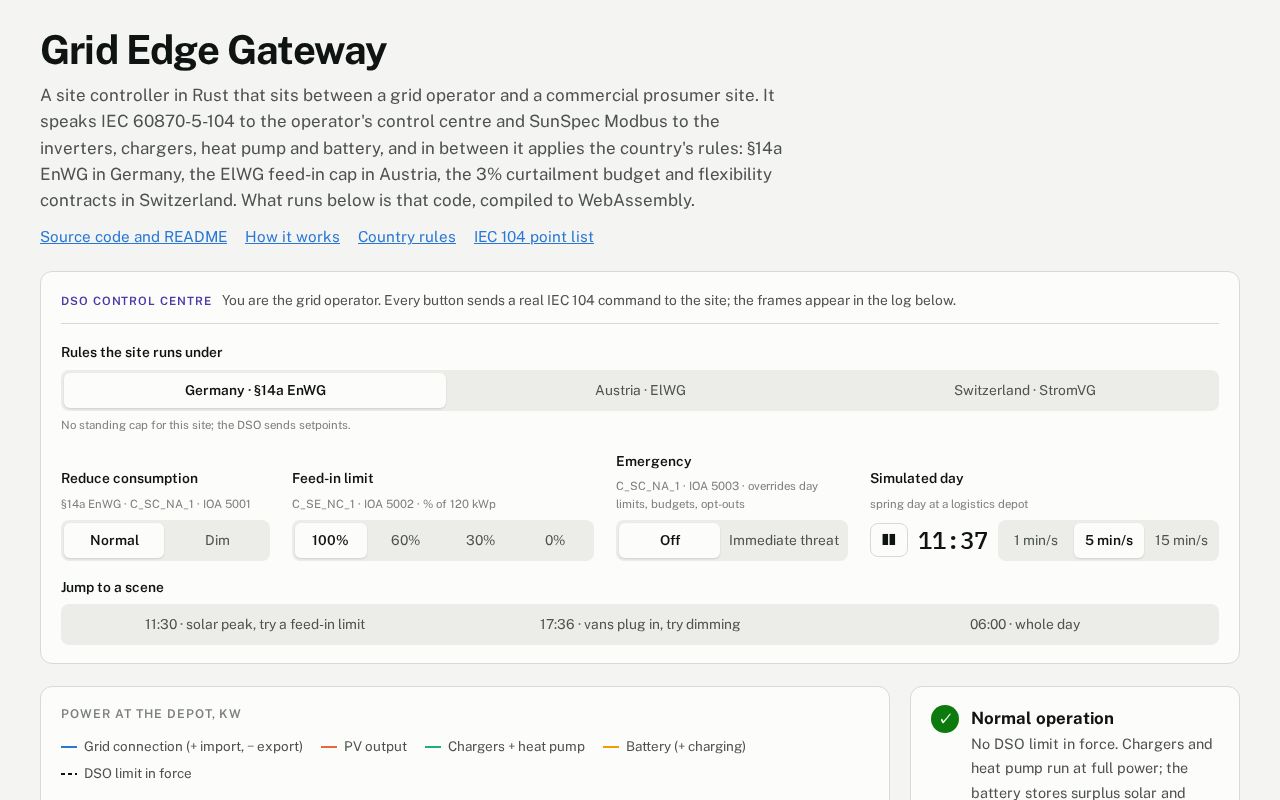Click the Chargers + heat pump legend entry
The width and height of the screenshot is (1280, 800).
[x=505, y=746]
